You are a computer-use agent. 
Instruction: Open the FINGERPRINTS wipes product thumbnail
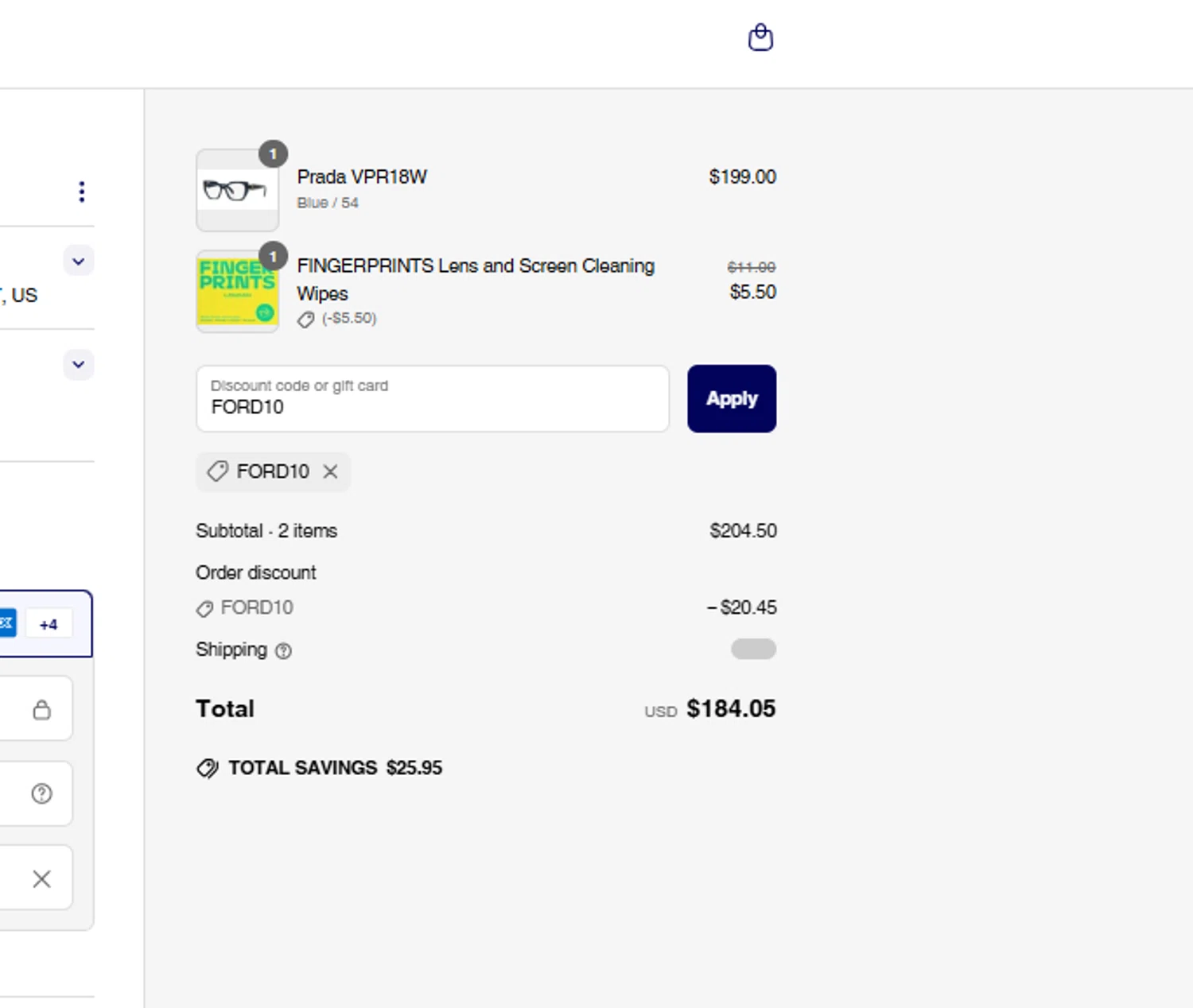coord(237,291)
